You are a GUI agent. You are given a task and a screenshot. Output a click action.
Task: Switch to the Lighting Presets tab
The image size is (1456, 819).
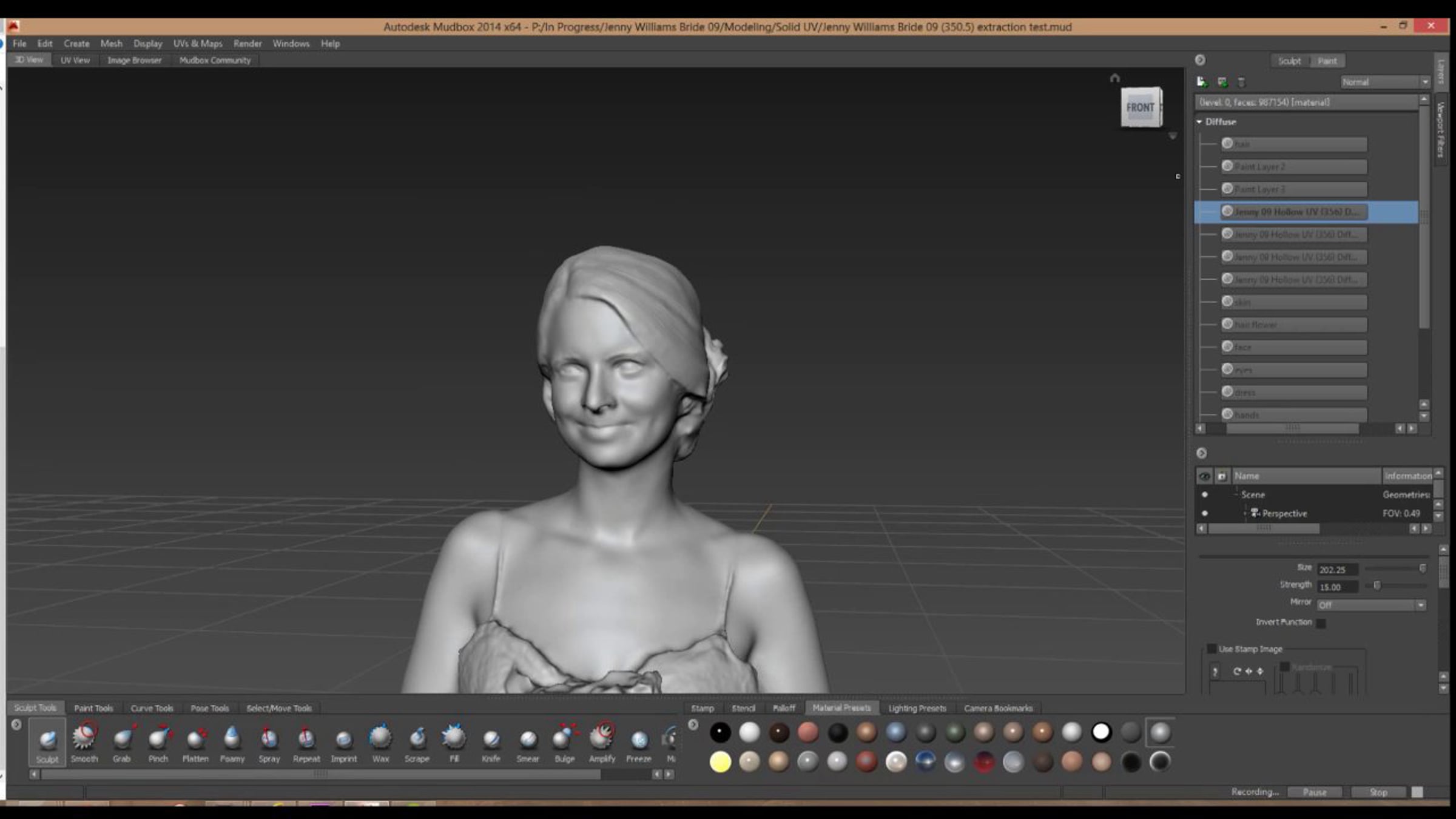click(917, 708)
